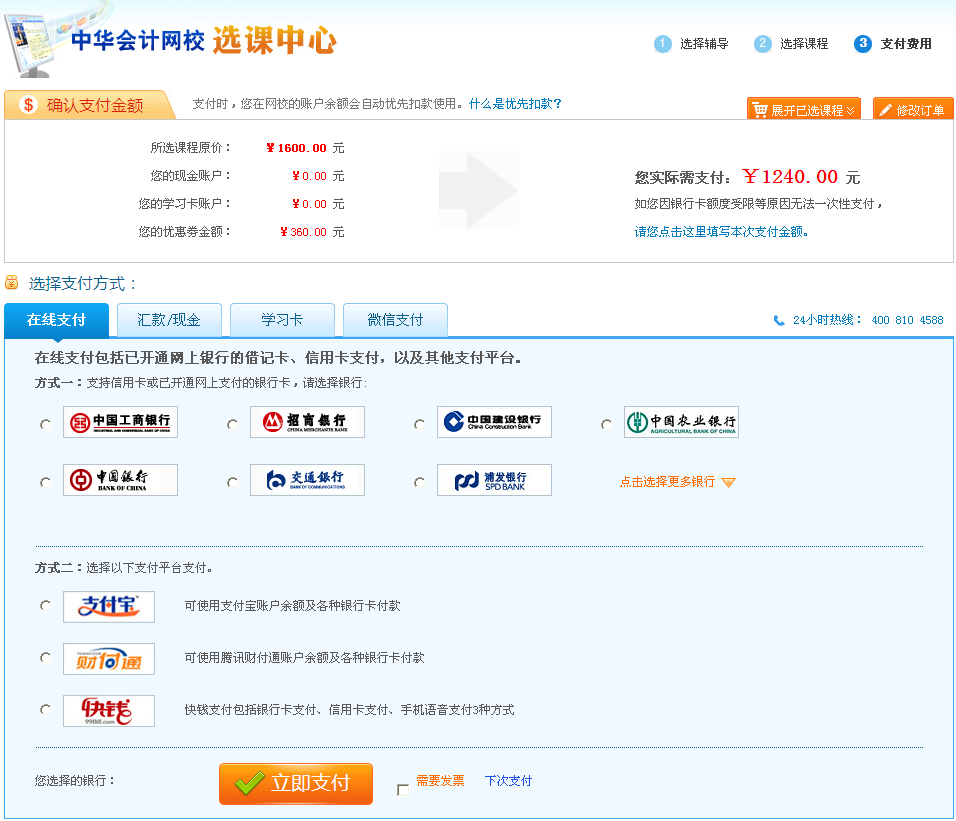Viewport: 956px width, 821px height.
Task: Click the Alipay 支付宝 logo
Action: 109,606
